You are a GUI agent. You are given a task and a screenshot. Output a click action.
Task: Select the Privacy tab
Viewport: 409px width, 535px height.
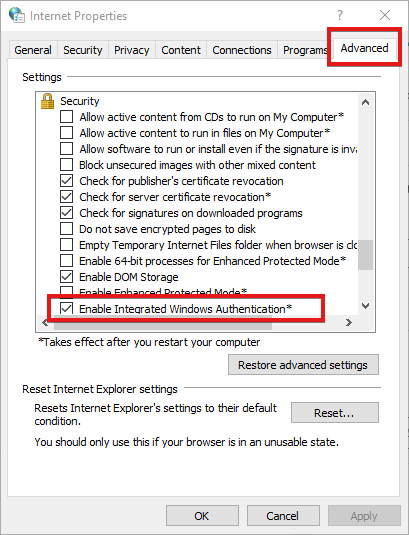point(132,50)
